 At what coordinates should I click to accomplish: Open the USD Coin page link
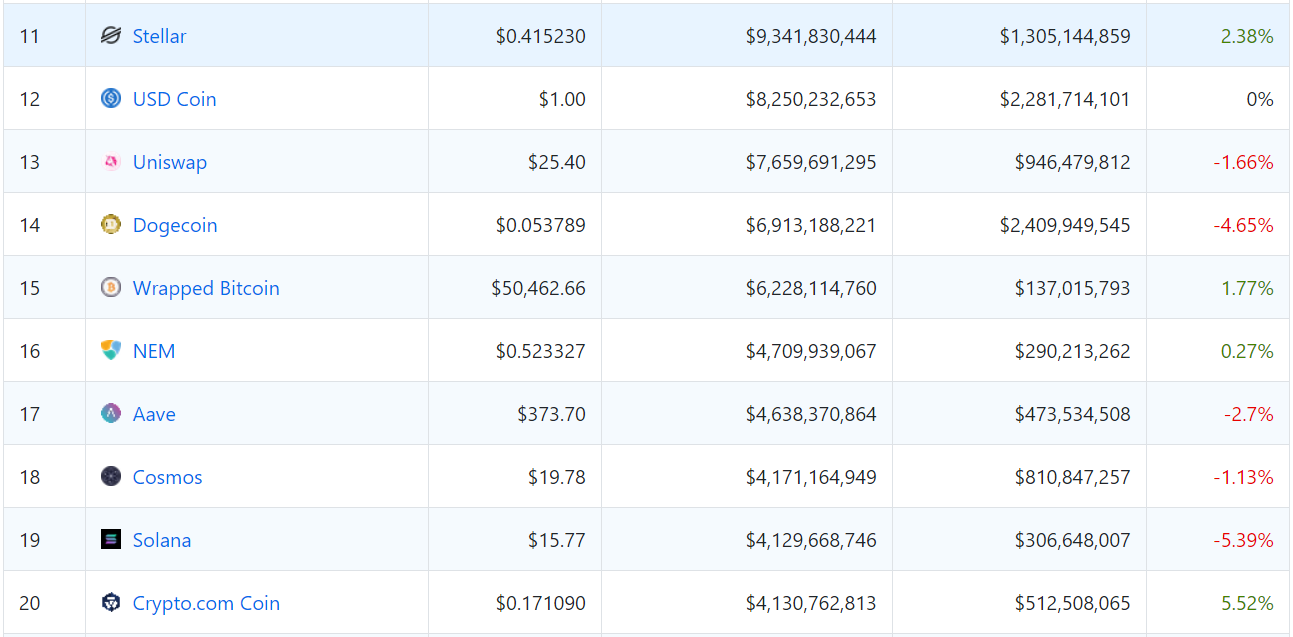[x=175, y=99]
